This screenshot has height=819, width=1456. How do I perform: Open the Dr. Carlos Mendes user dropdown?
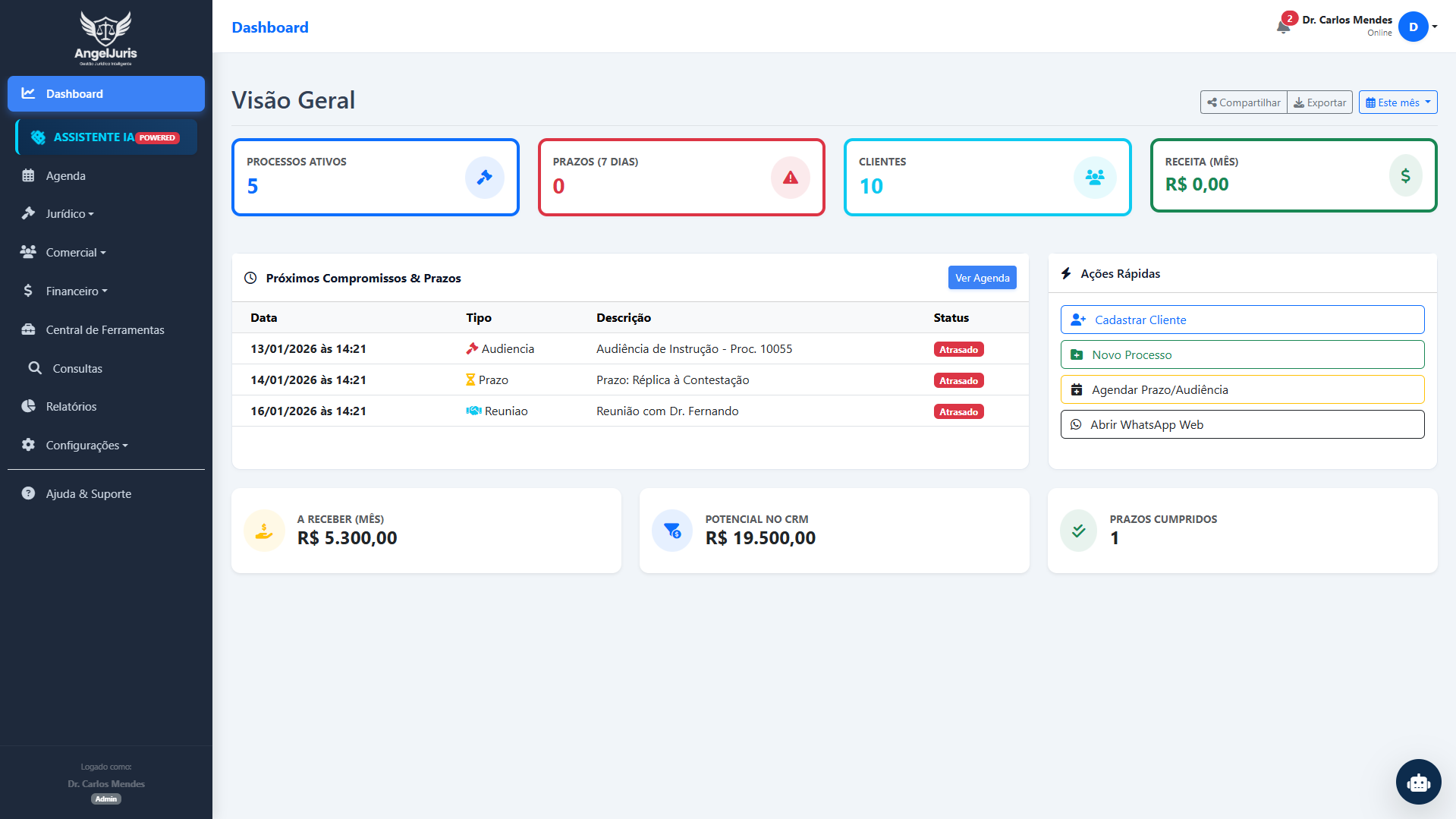pyautogui.click(x=1417, y=27)
